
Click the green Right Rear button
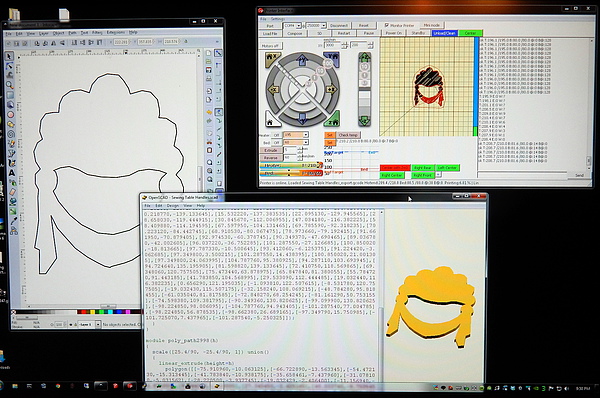pyautogui.click(x=422, y=168)
